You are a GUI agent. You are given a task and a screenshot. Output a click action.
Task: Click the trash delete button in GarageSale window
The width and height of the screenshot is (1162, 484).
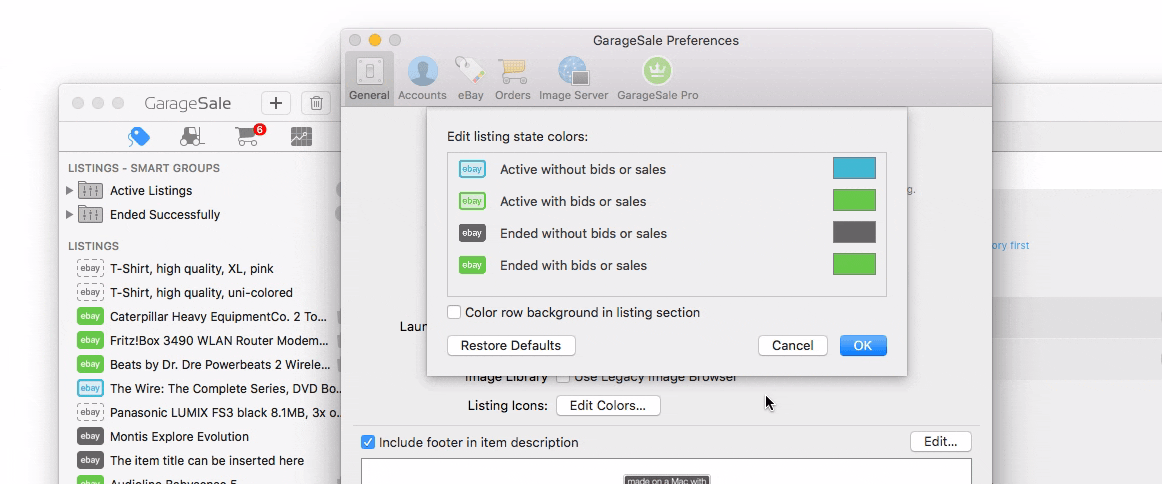[x=316, y=103]
